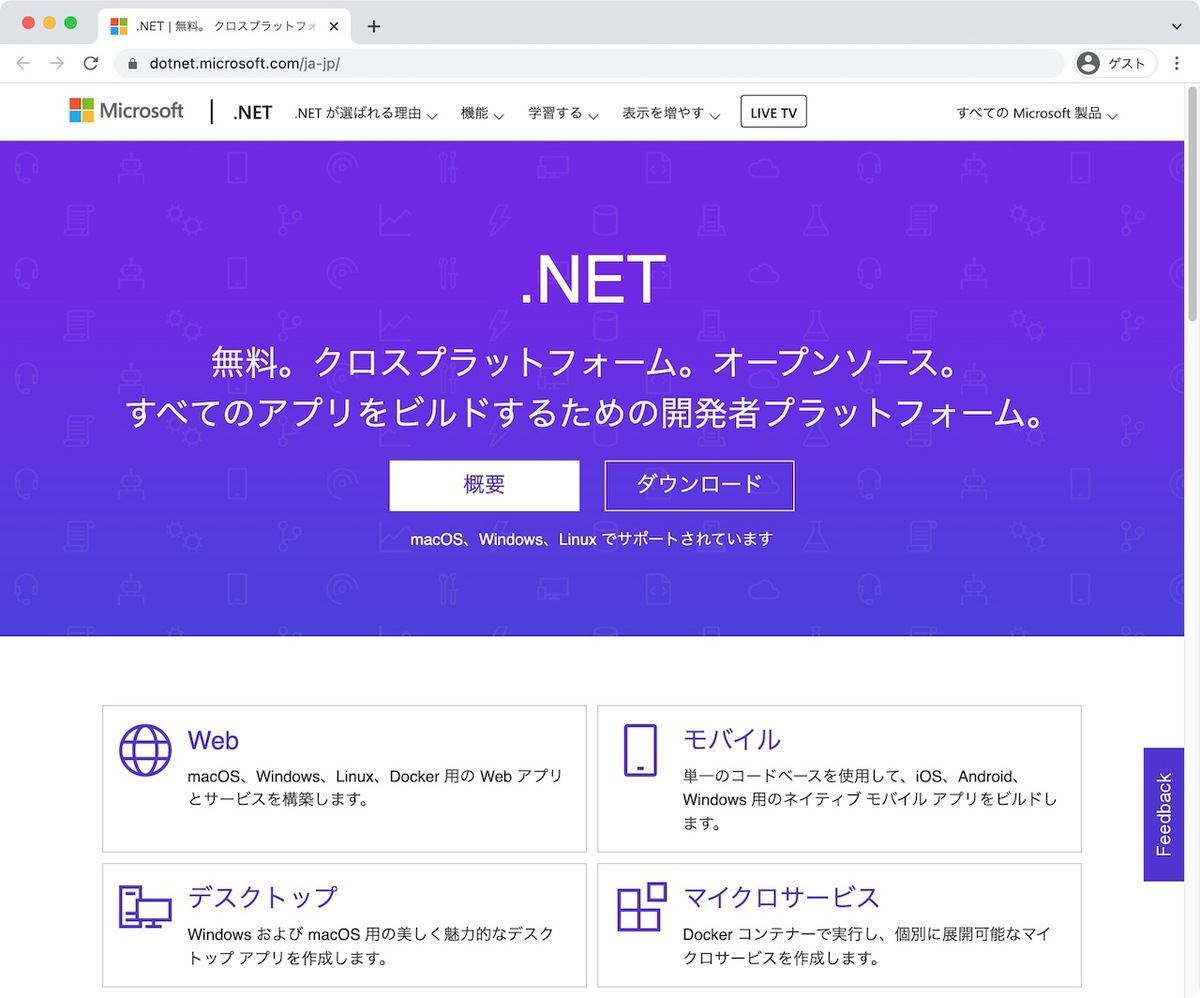
Task: Expand the 表示を増やす menu
Action: pyautogui.click(x=671, y=113)
